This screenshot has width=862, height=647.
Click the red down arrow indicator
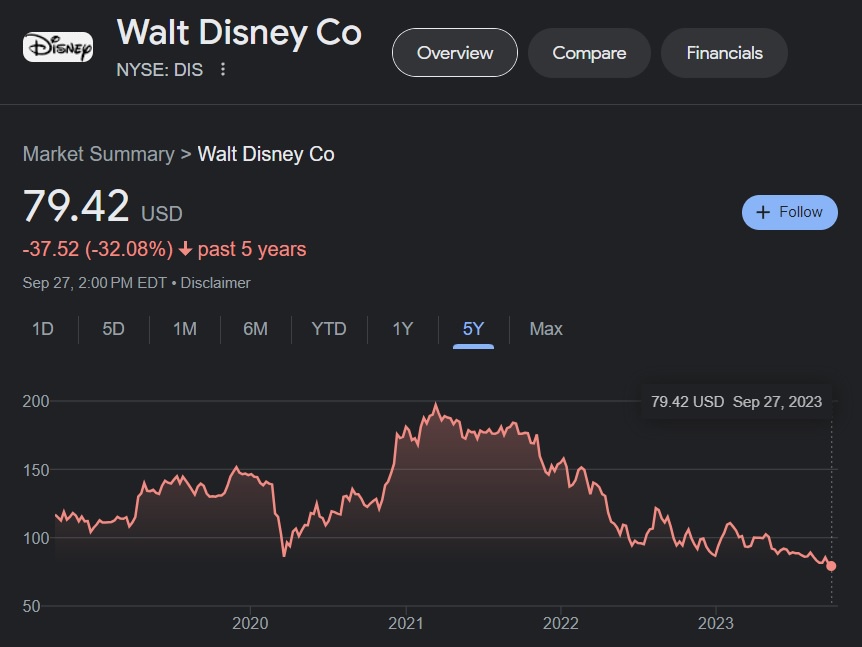tap(185, 249)
